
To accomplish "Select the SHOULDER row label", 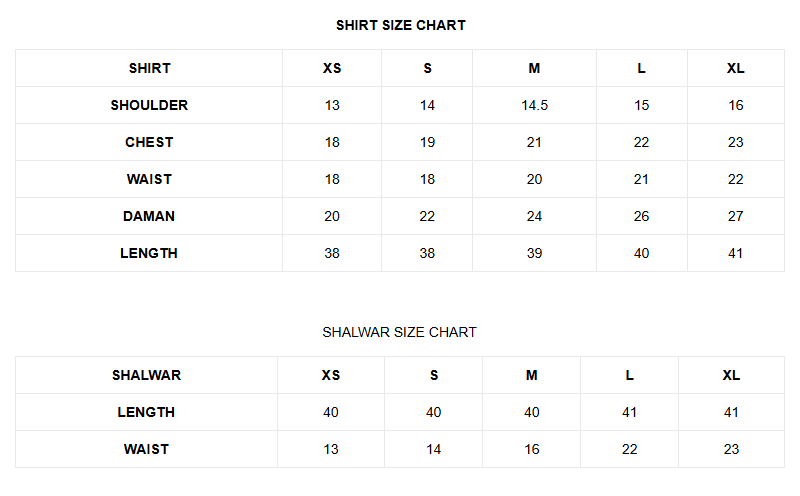I will [149, 105].
